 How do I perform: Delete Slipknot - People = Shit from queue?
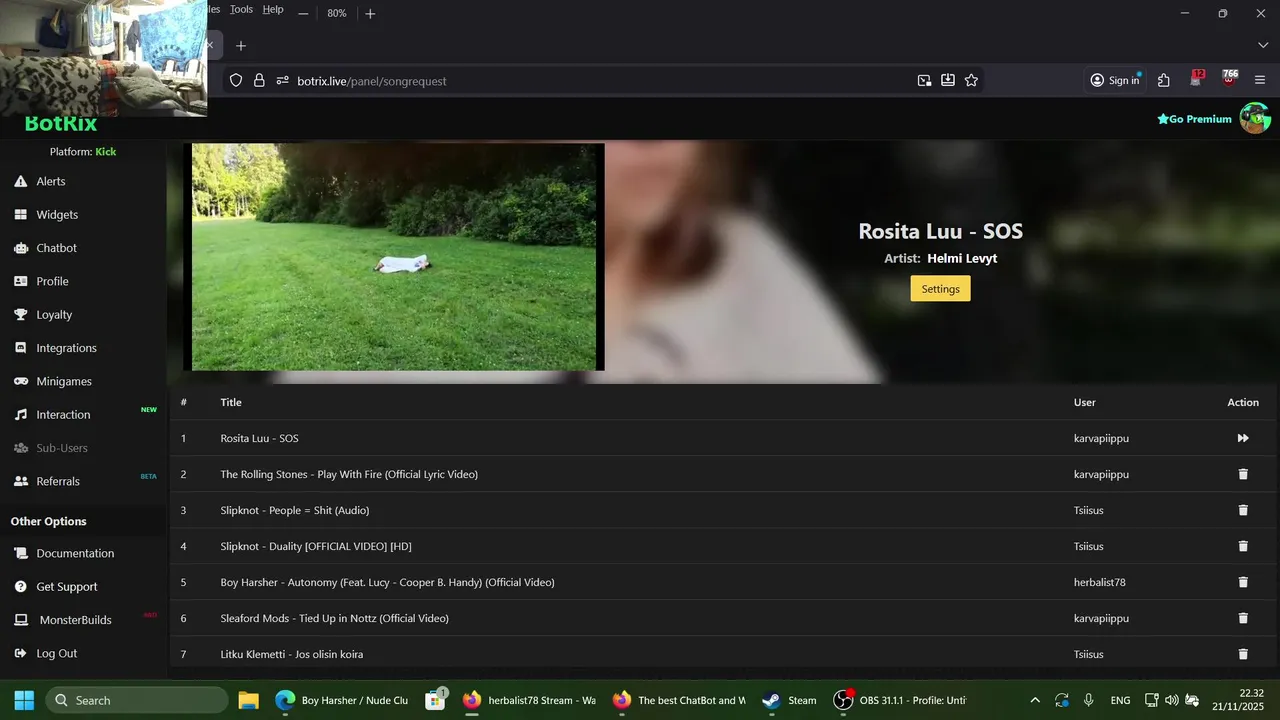(x=1243, y=510)
